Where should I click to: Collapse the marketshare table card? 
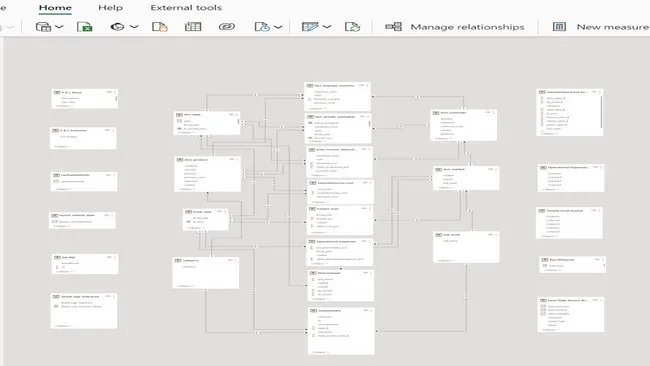322,352
